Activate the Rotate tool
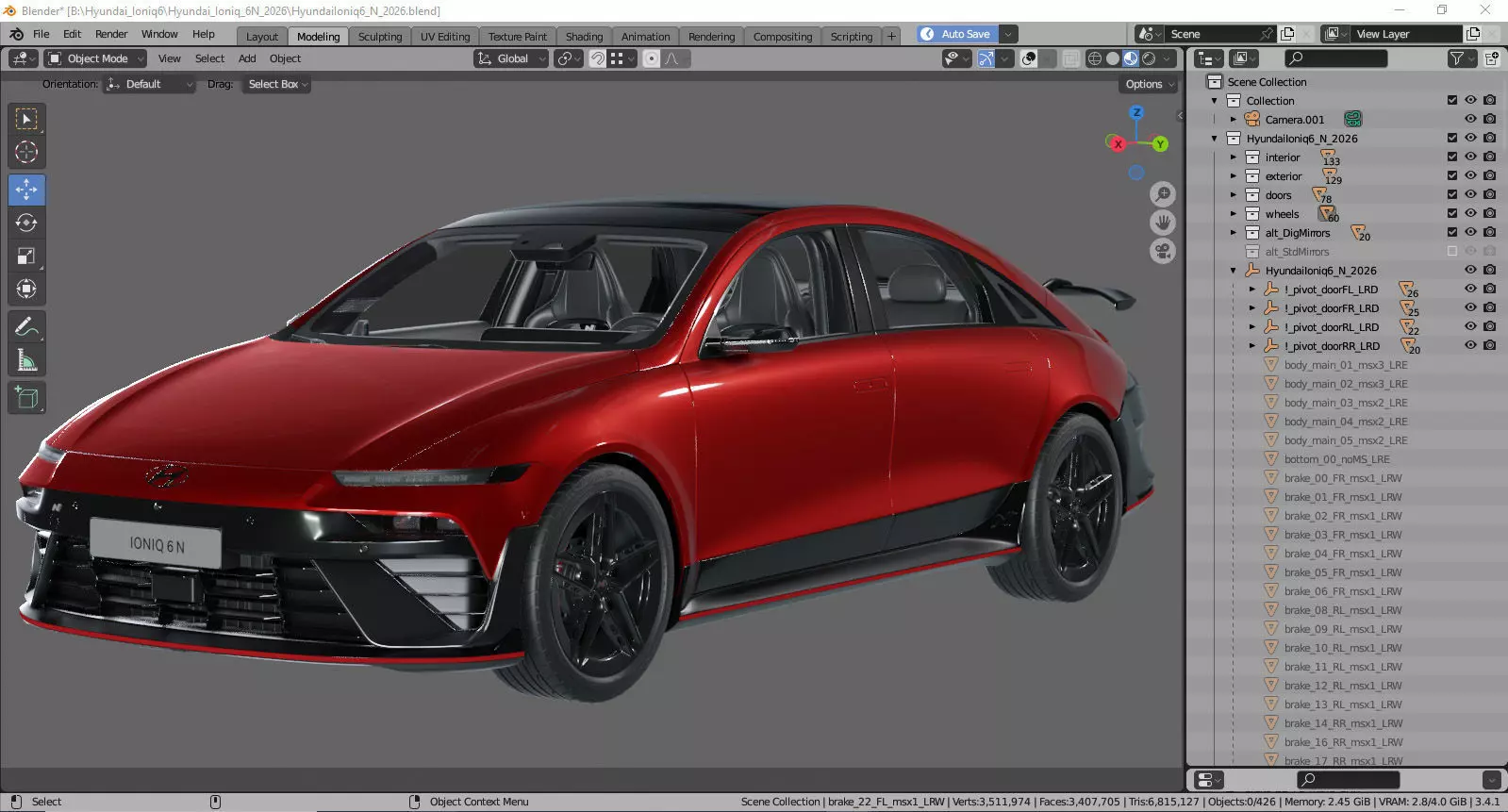1508x812 pixels. (26, 223)
